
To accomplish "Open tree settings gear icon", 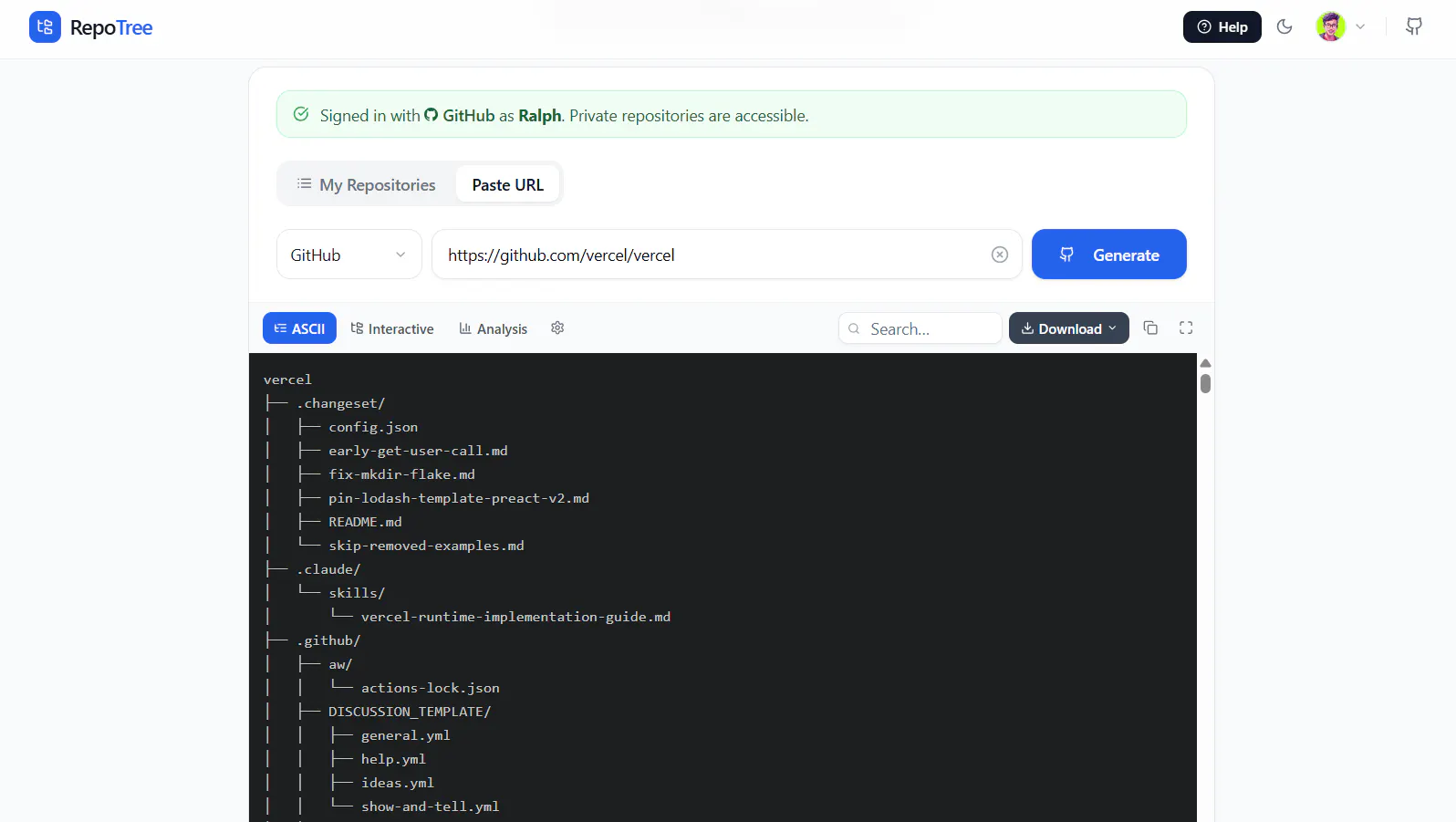I will point(557,328).
